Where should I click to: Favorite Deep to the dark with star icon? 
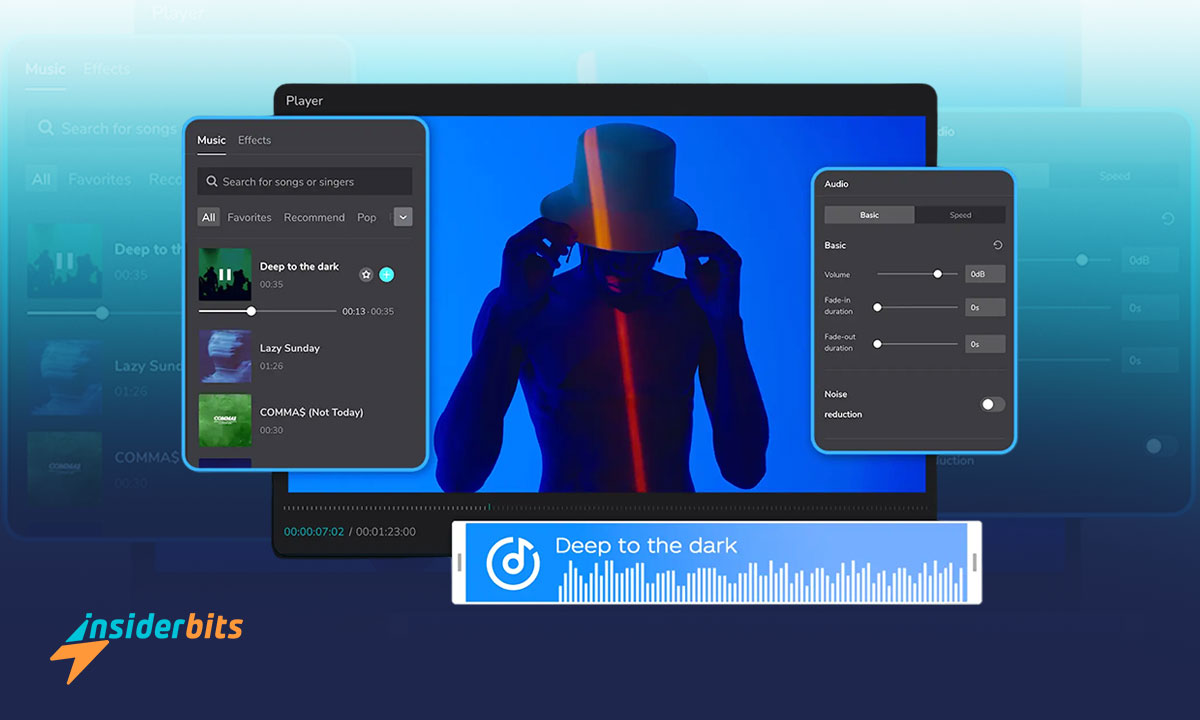(366, 274)
